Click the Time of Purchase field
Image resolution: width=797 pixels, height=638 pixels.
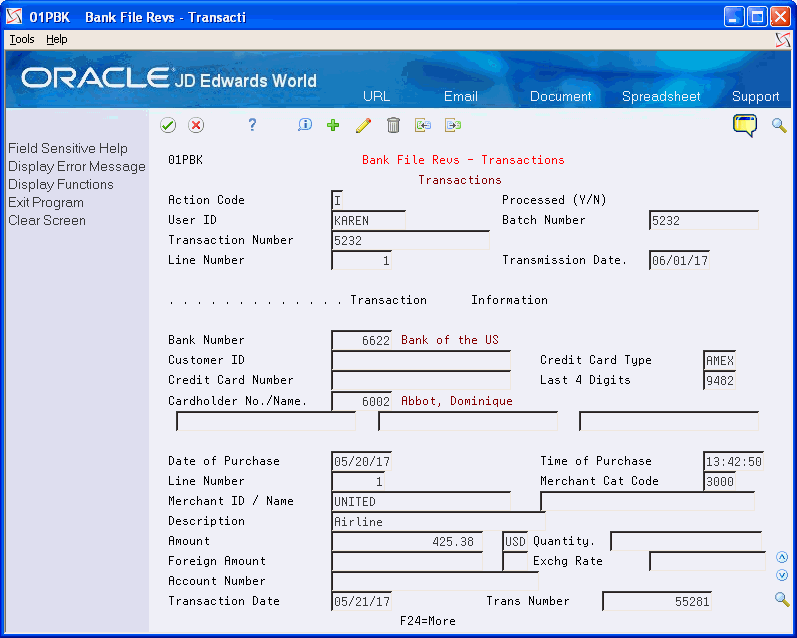(733, 461)
